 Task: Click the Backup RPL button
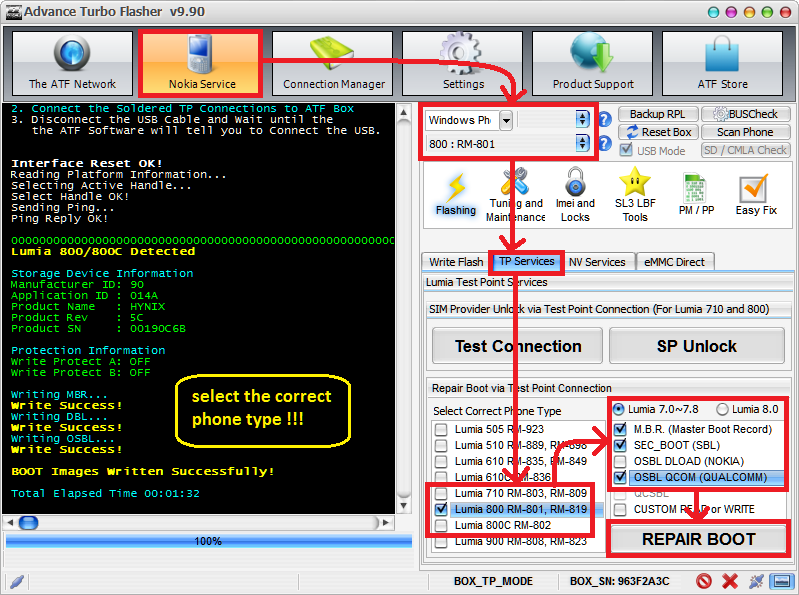click(x=657, y=114)
